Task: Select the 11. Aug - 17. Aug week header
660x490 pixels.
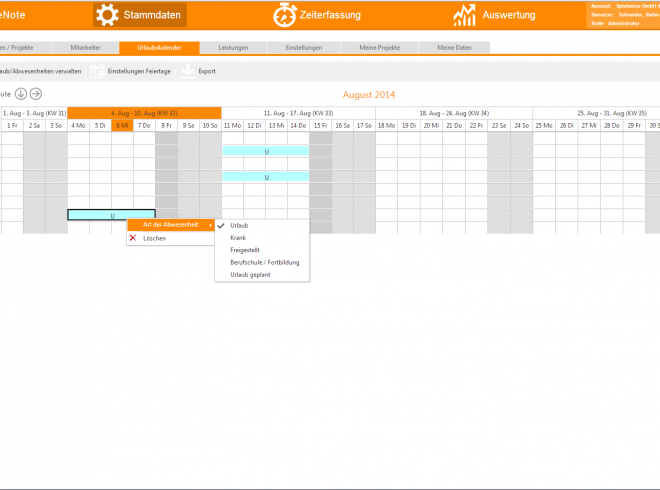Action: pos(298,113)
